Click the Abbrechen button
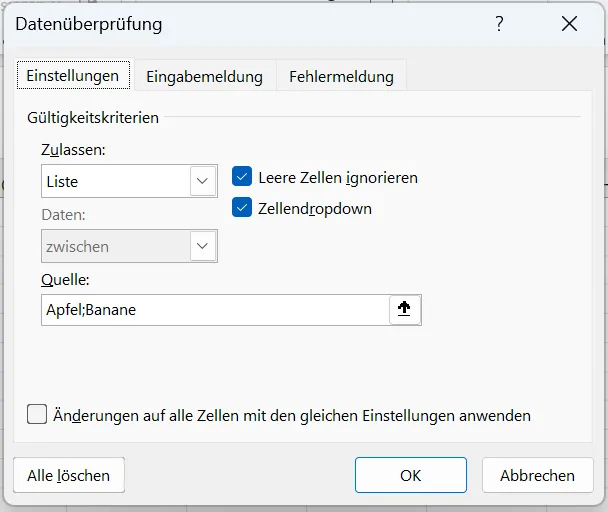608x512 pixels. pyautogui.click(x=537, y=475)
